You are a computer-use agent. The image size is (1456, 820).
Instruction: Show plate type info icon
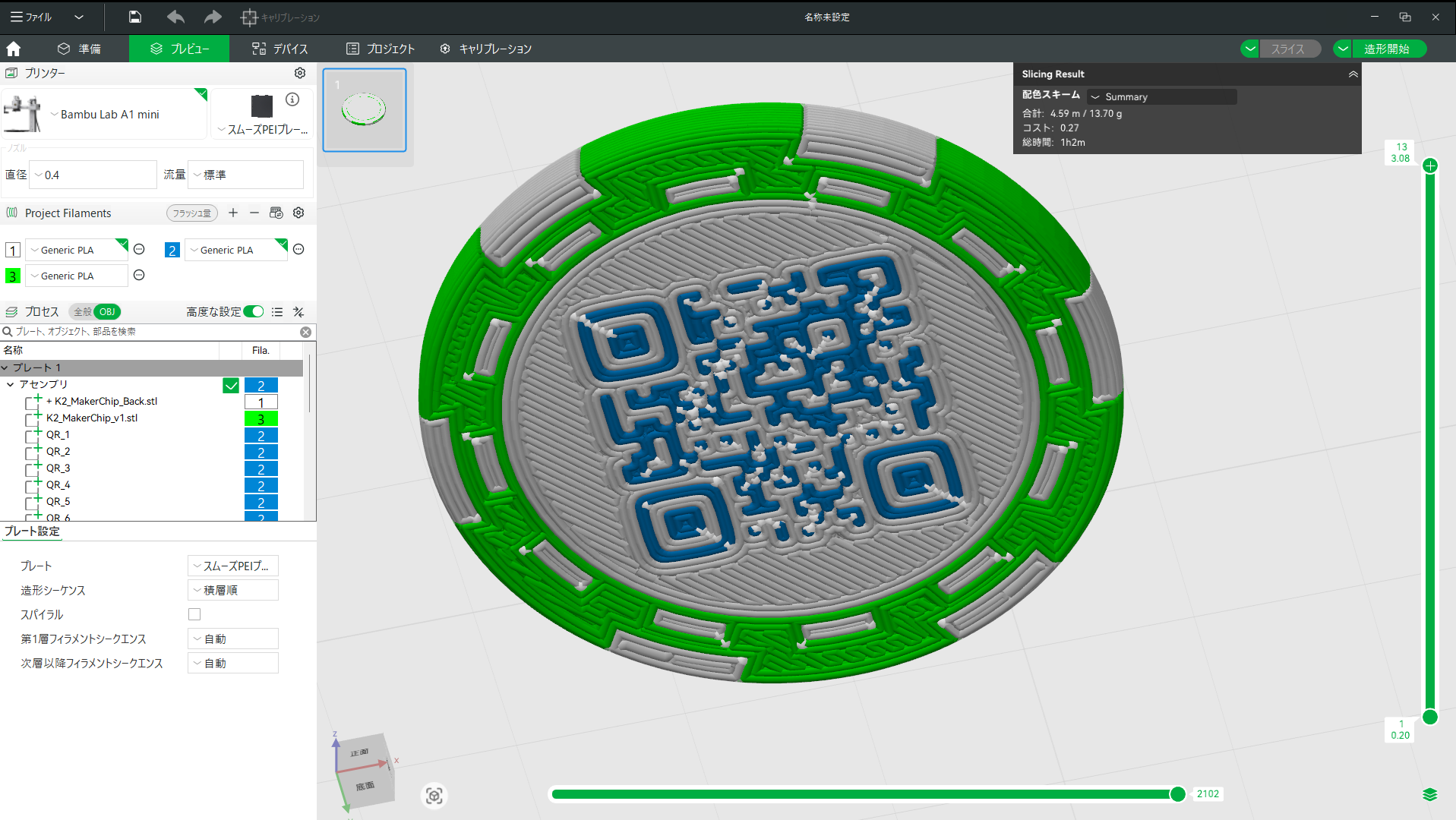(292, 99)
